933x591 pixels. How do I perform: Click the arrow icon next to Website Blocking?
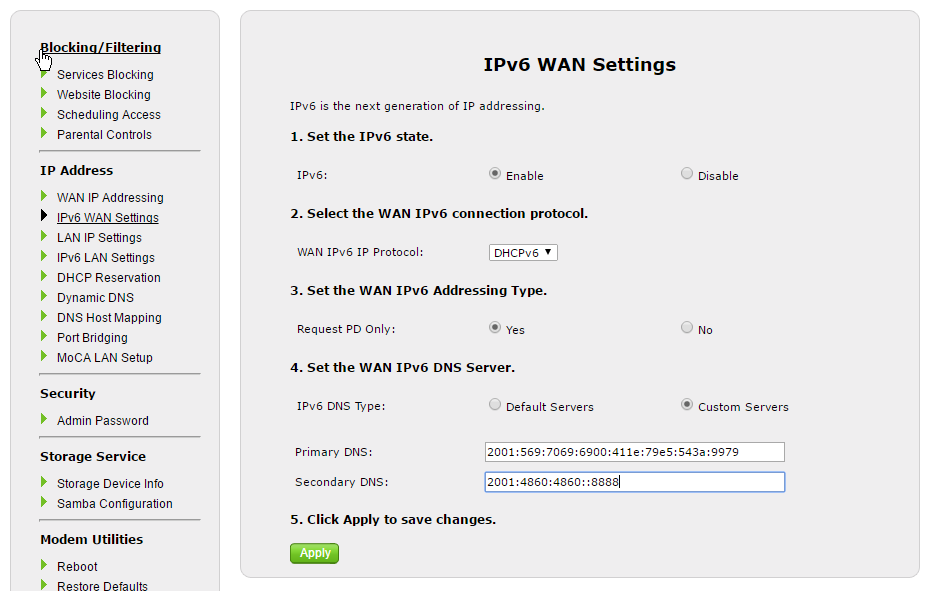(44, 93)
